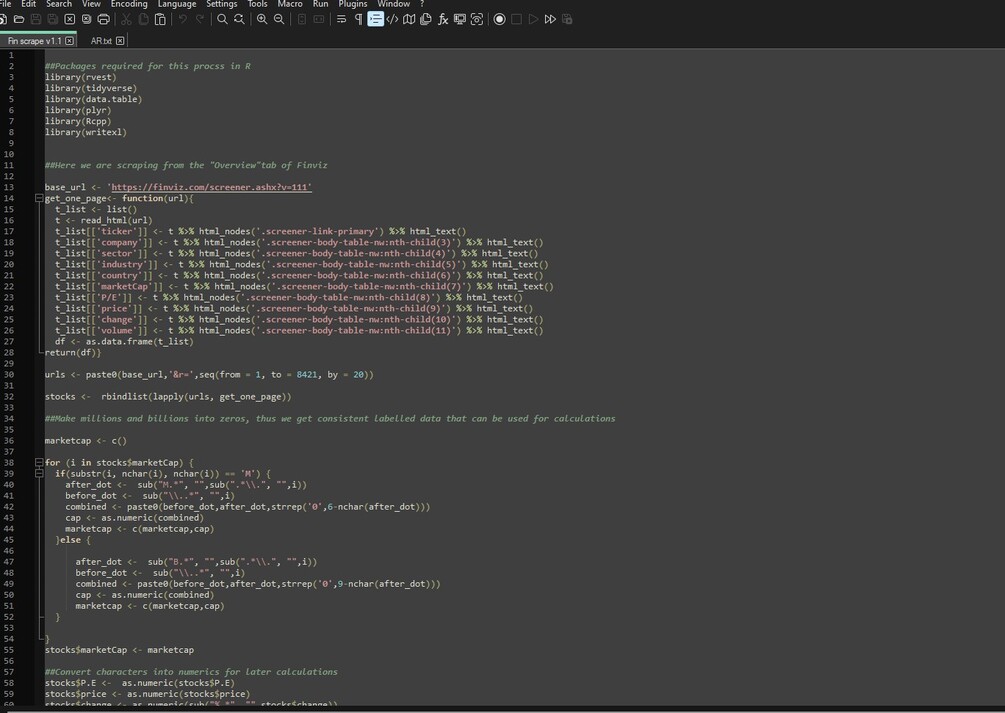This screenshot has width=1005, height=713.
Task: Open the Run menu
Action: (320, 4)
